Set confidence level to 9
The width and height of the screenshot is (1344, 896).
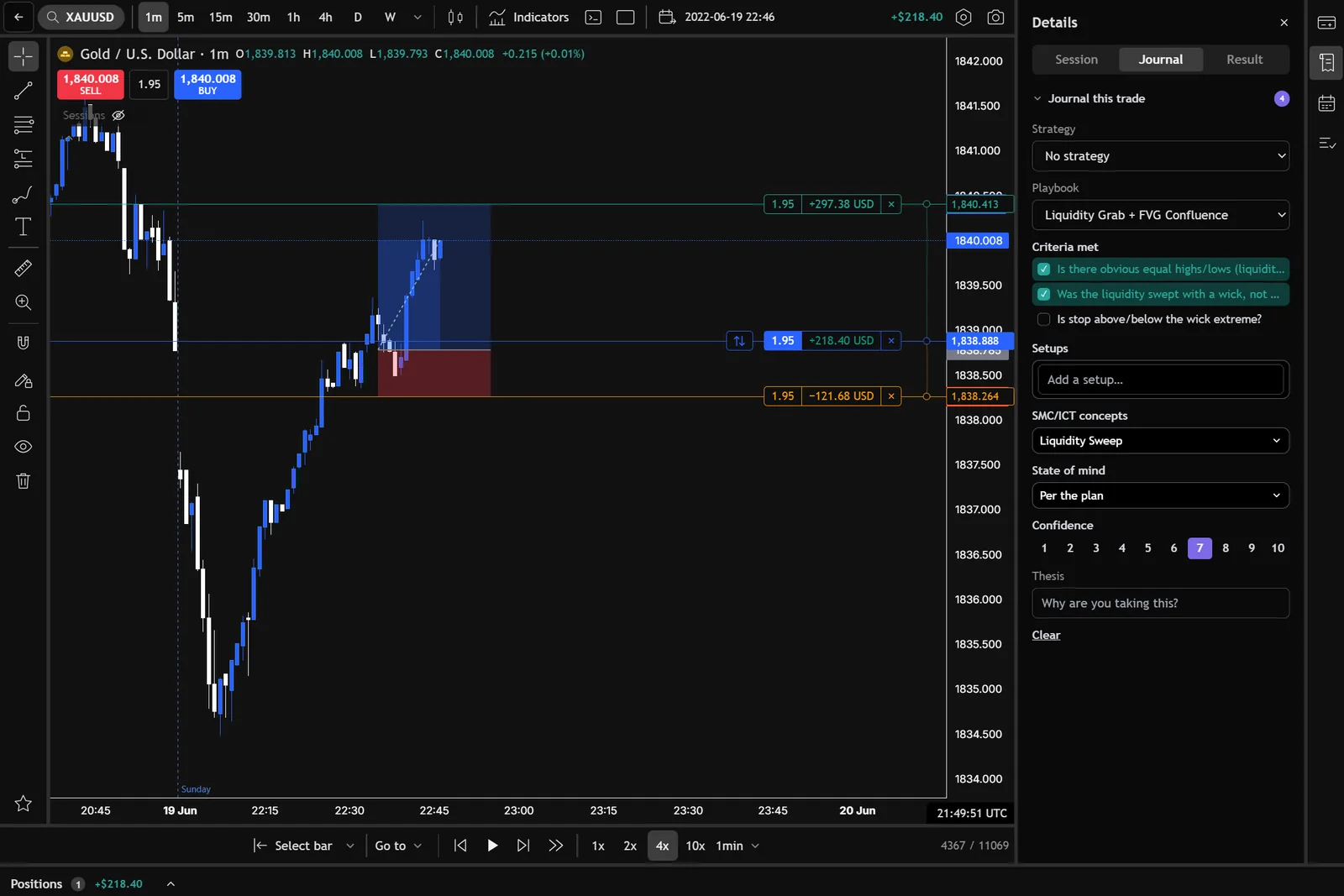(x=1252, y=548)
